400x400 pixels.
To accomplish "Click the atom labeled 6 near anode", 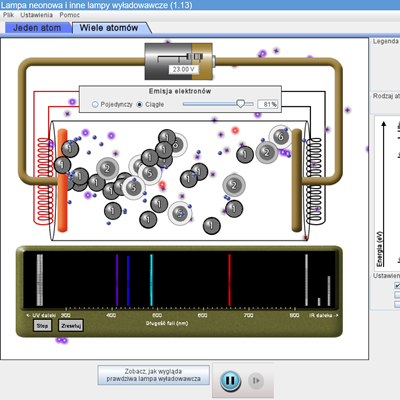I will coord(281,137).
